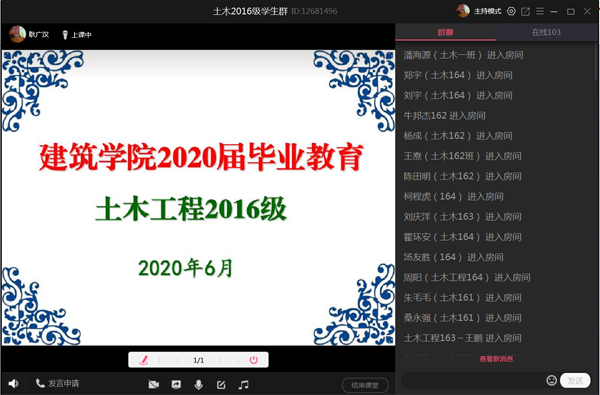Viewport: 600px width, 395px height.
Task: Select the red pen annotation tool
Action: pyautogui.click(x=144, y=360)
